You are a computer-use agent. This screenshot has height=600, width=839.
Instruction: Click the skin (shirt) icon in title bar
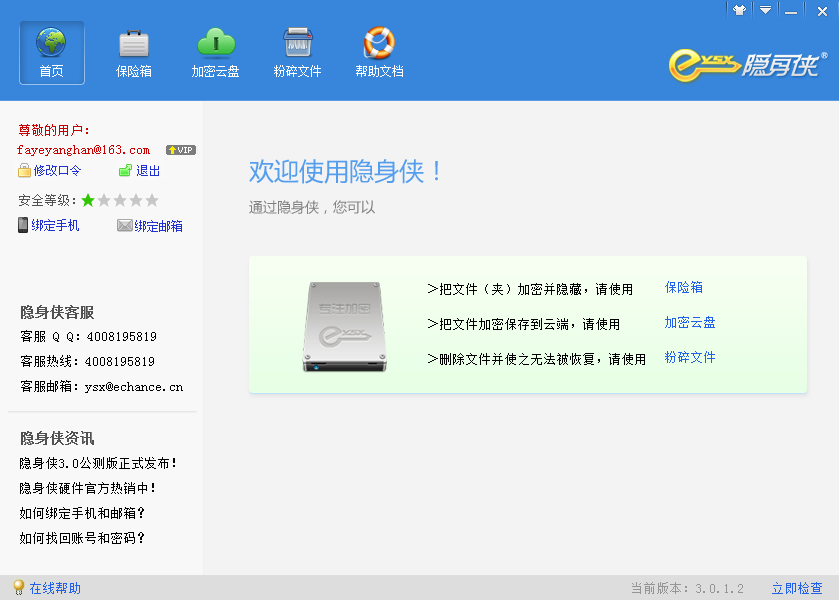tap(739, 10)
